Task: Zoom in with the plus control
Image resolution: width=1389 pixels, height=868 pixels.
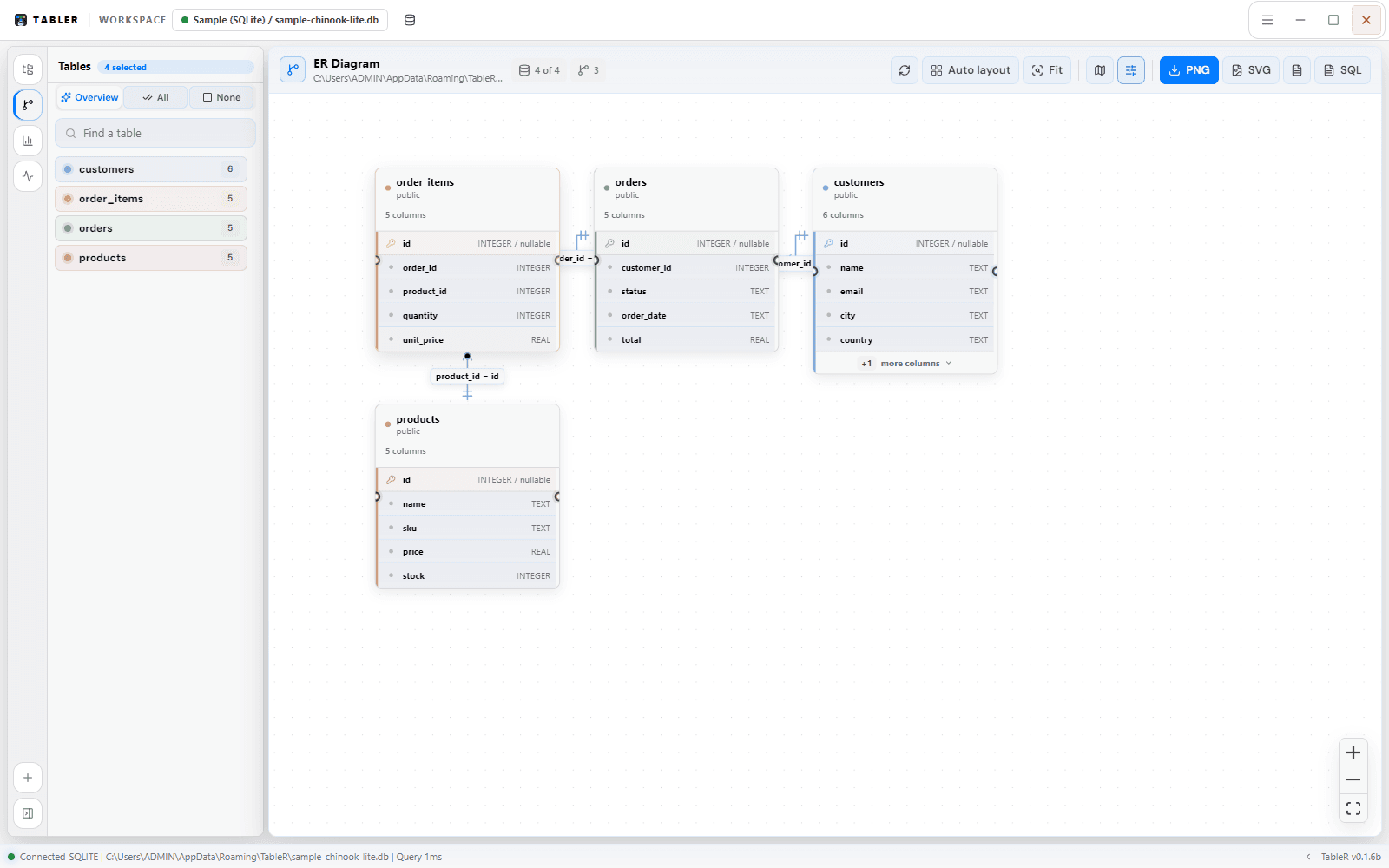Action: [1353, 753]
